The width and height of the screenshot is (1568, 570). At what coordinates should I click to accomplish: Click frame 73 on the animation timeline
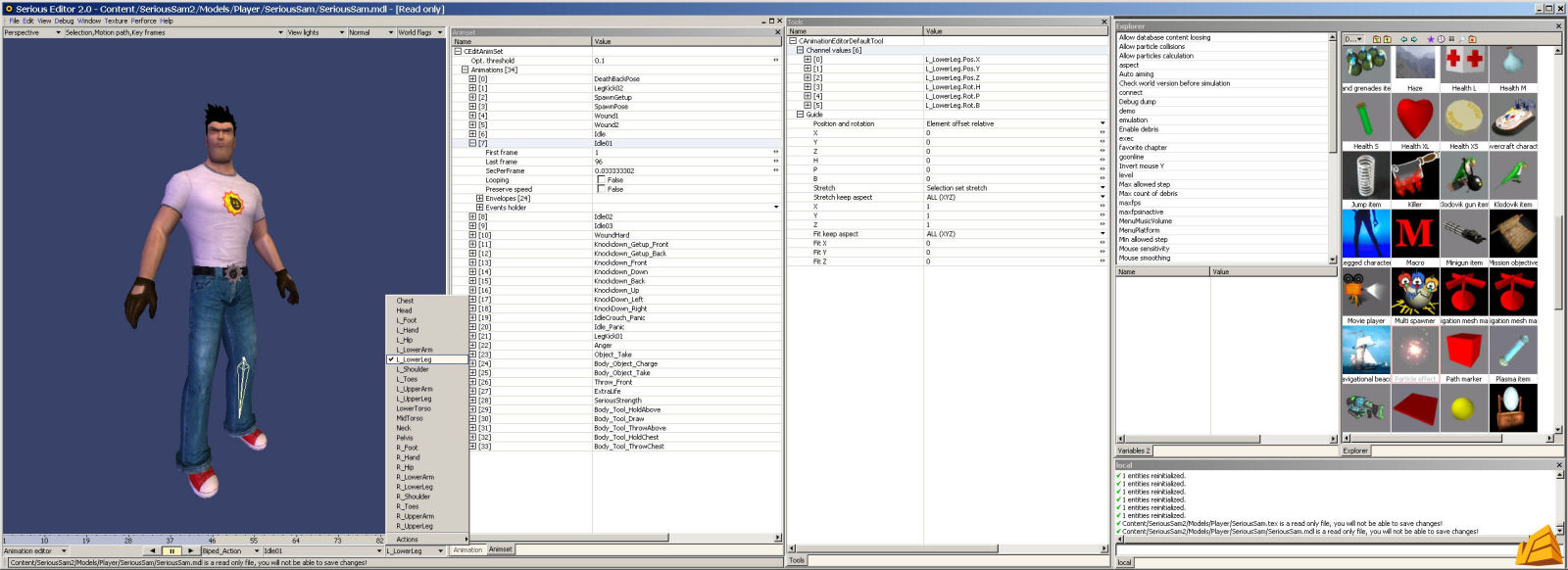pyautogui.click(x=338, y=540)
